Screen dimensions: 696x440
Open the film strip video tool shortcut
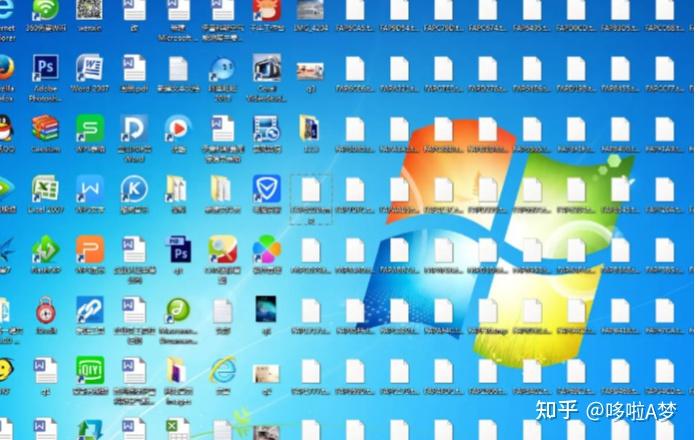(266, 128)
